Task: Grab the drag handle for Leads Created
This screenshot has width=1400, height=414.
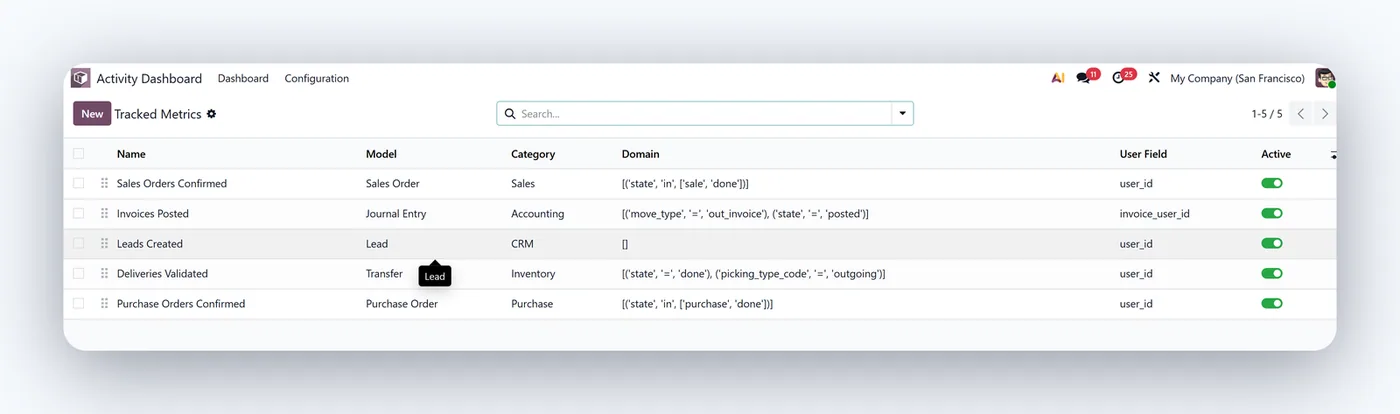Action: click(x=104, y=244)
